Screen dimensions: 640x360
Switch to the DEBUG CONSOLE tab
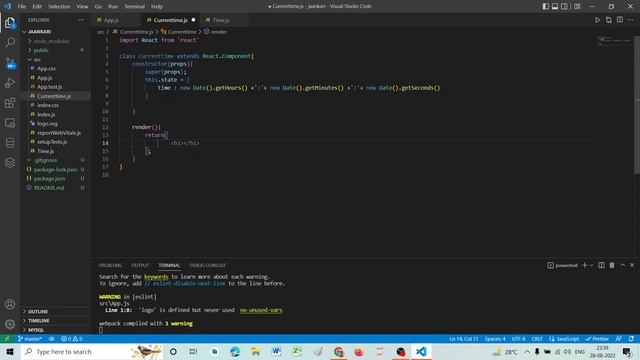[207, 265]
